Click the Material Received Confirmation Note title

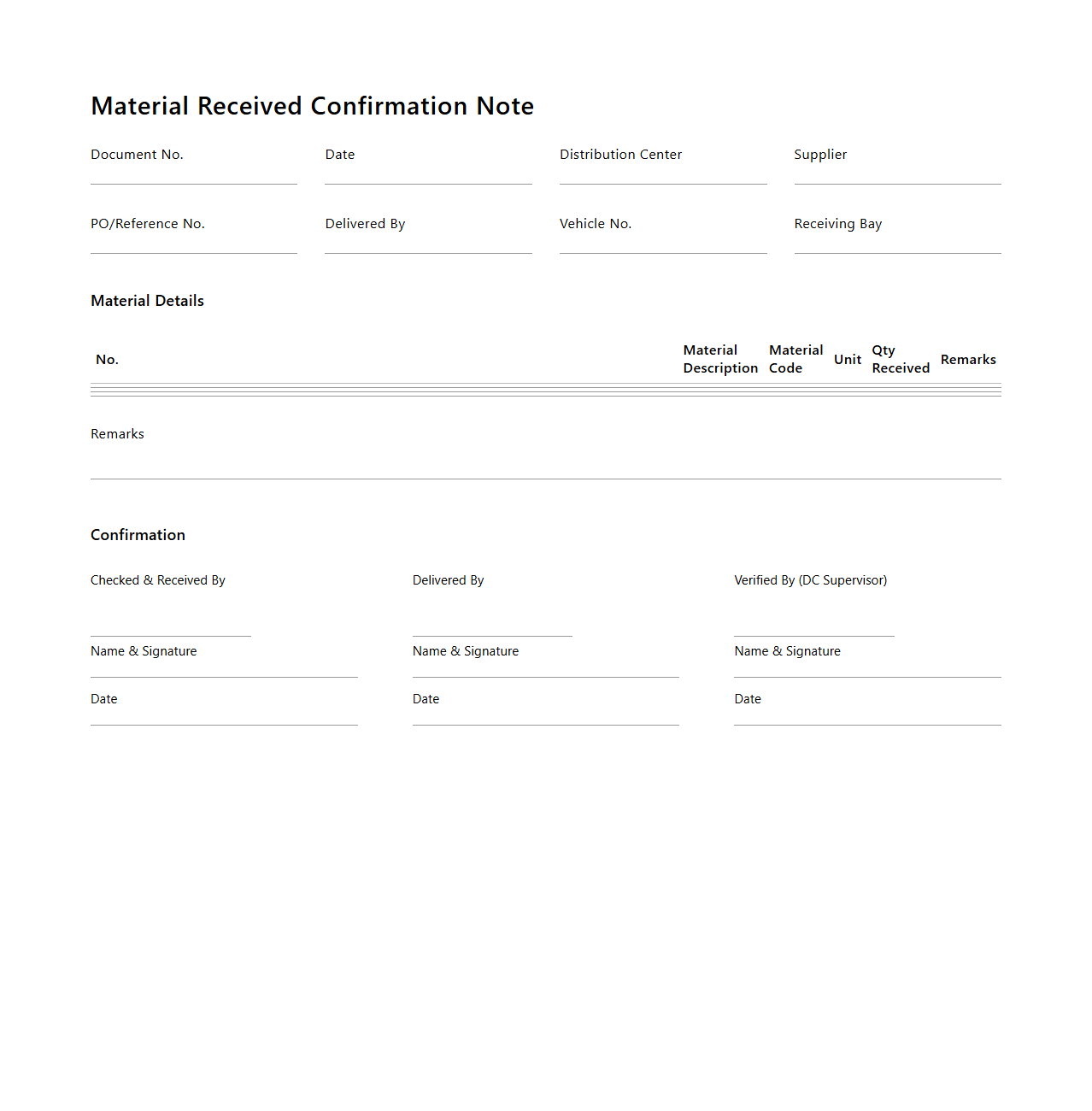point(312,106)
